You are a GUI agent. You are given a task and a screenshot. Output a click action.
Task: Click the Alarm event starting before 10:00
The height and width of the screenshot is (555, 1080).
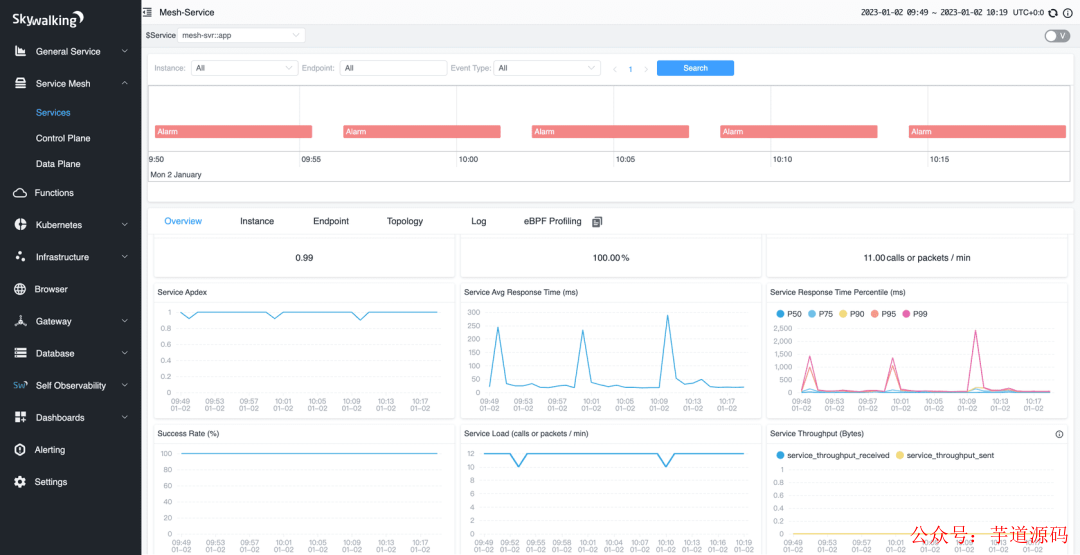[x=422, y=132]
